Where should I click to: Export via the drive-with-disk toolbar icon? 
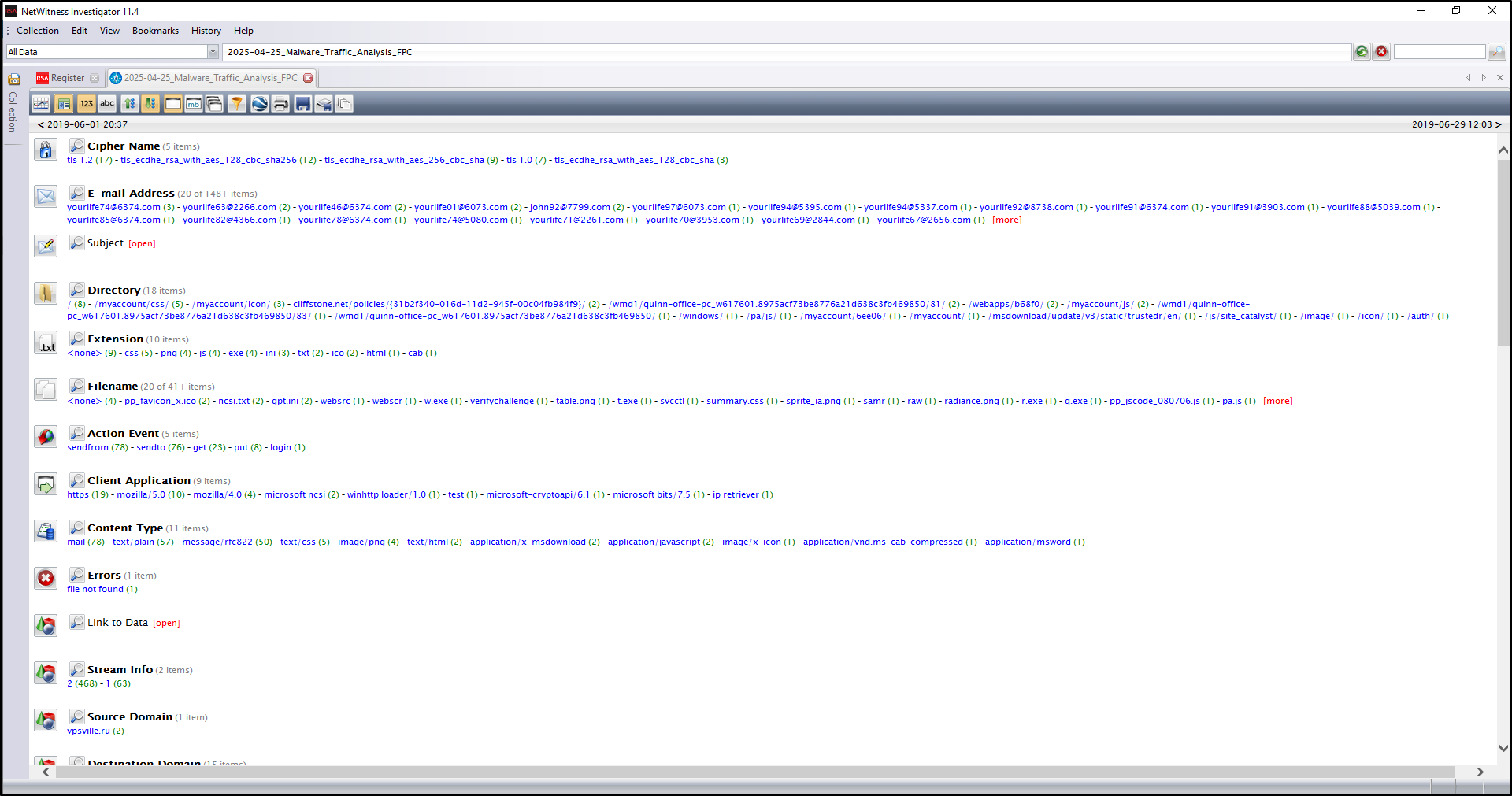(324, 104)
